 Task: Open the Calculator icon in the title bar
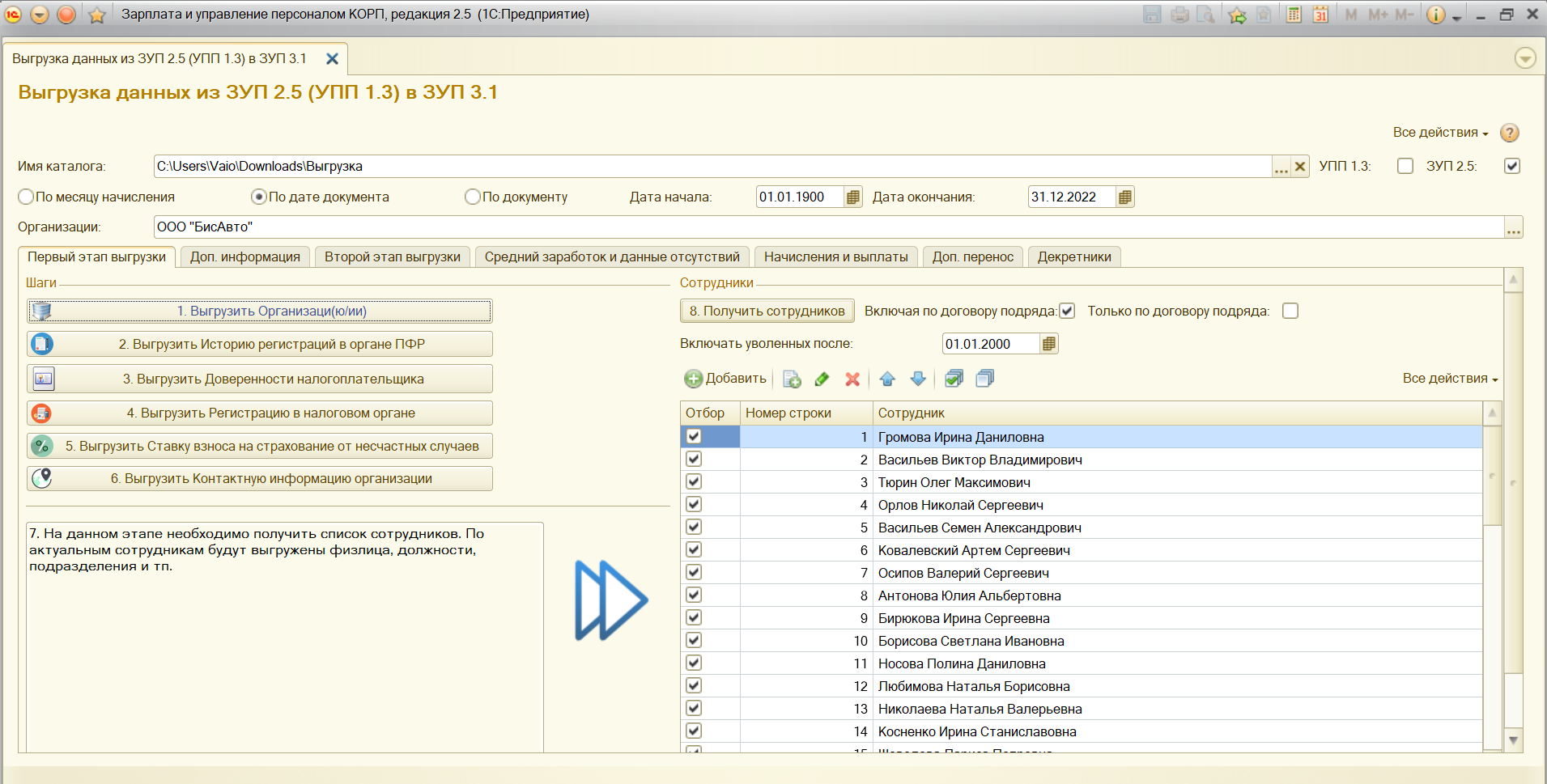[x=1294, y=15]
